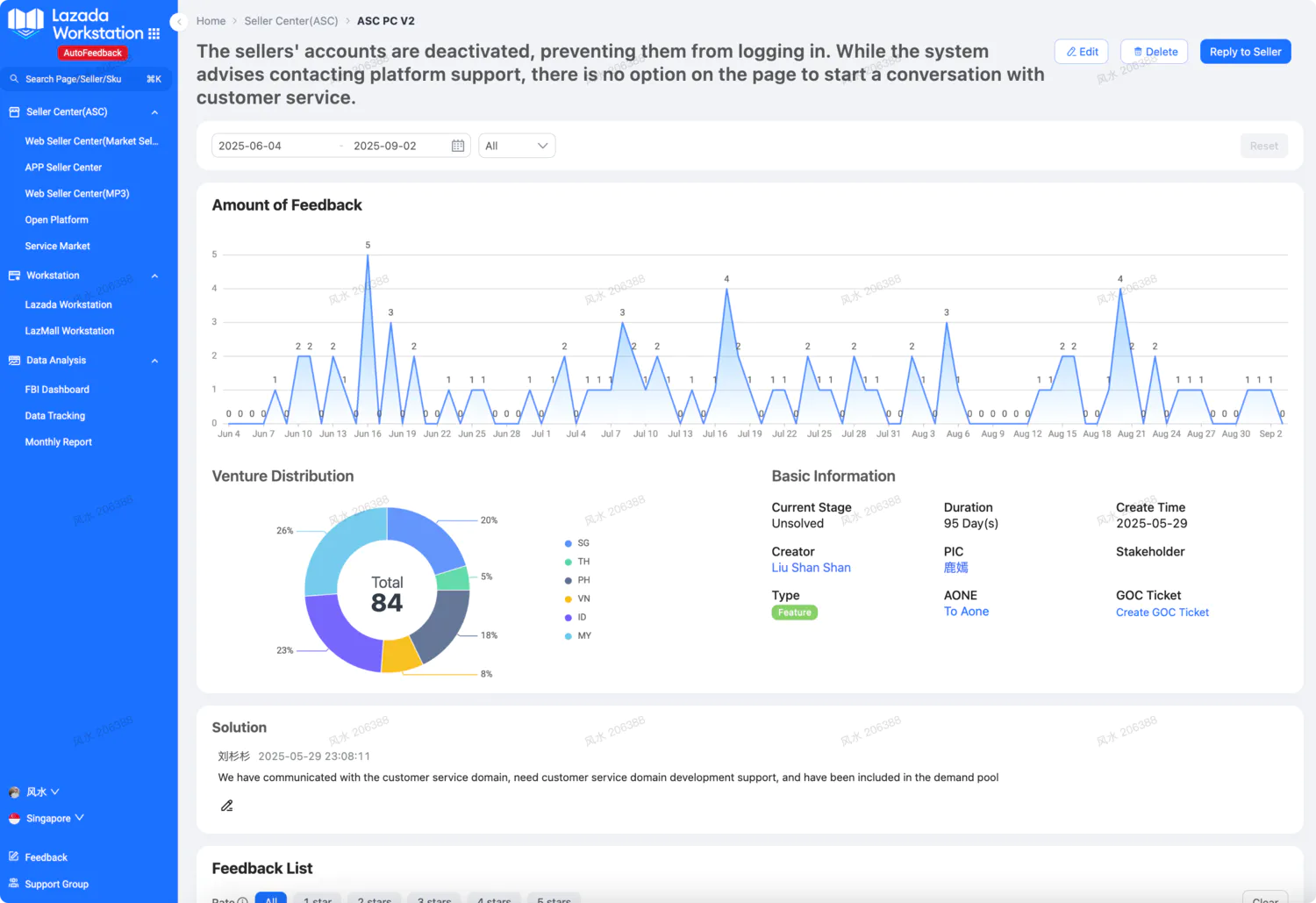Click the calendar icon in date range

(457, 146)
